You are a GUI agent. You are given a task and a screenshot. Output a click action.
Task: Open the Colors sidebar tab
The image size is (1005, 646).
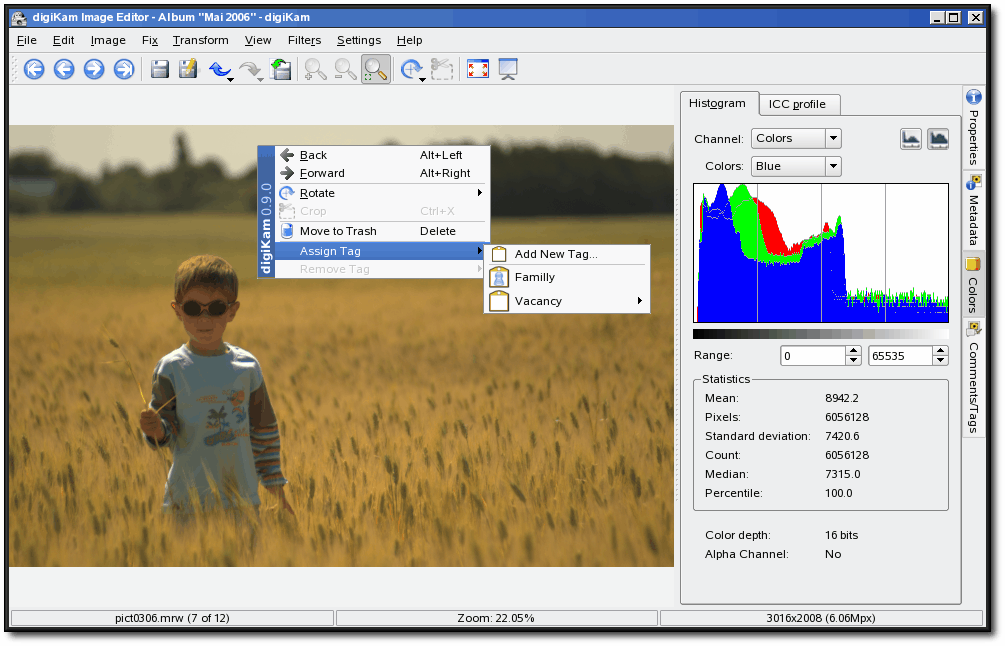[x=974, y=285]
